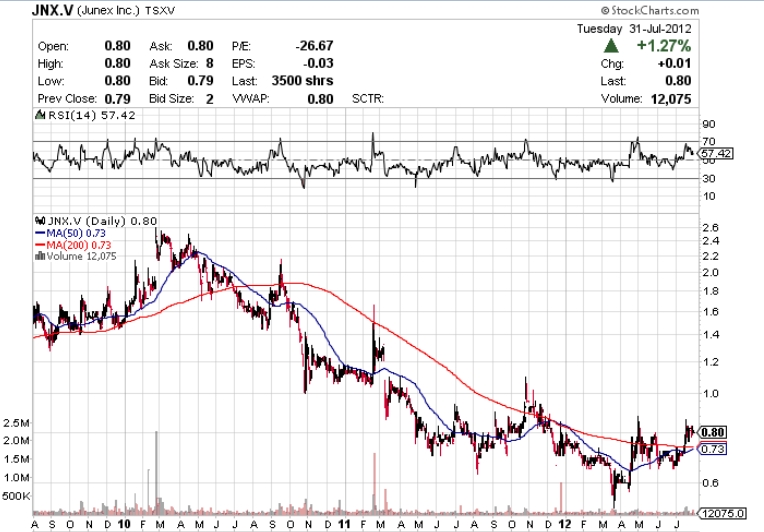Click the candlestick icon beside JNX.V (Daily)
Screen dimensions: 764x532
point(40,221)
